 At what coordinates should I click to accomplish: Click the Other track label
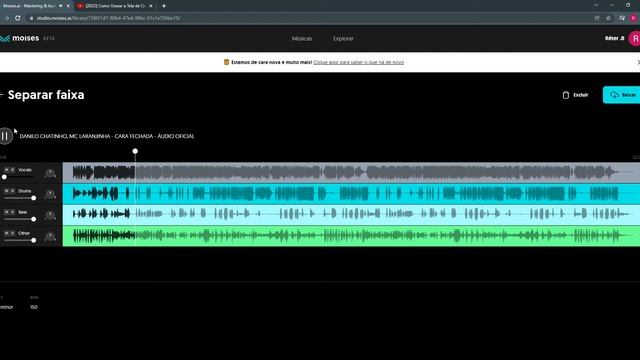24,233
